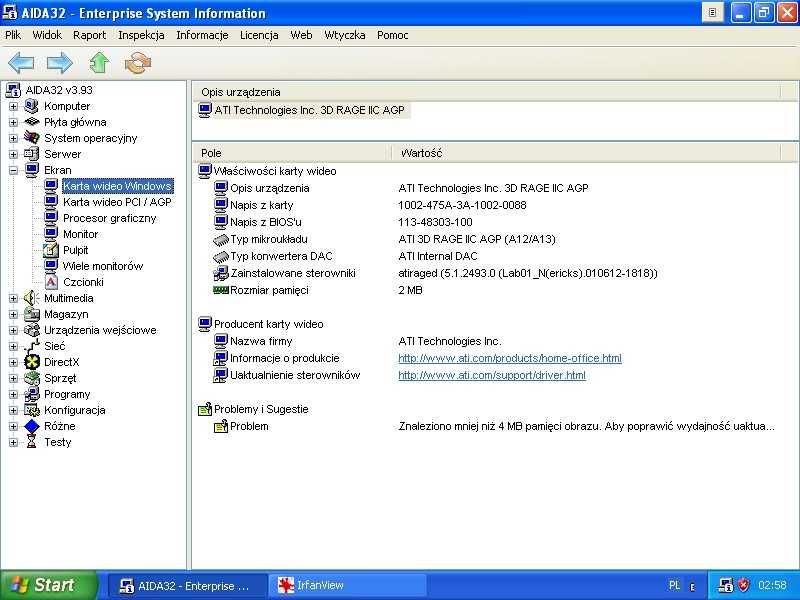Click the Multimedia speaker icon
This screenshot has width=800, height=600.
pos(32,298)
